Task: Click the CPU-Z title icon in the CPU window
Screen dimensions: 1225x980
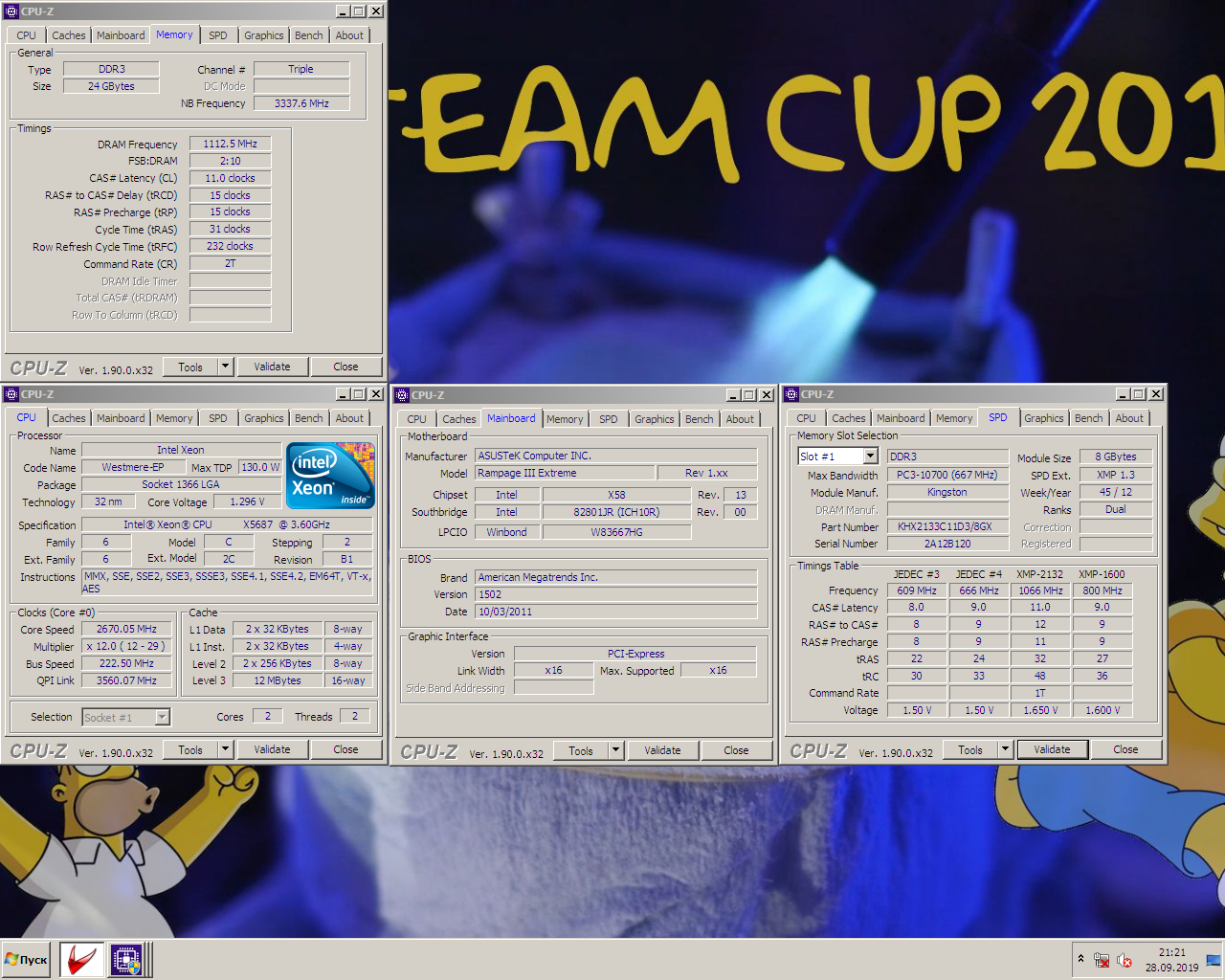Action: 11,394
